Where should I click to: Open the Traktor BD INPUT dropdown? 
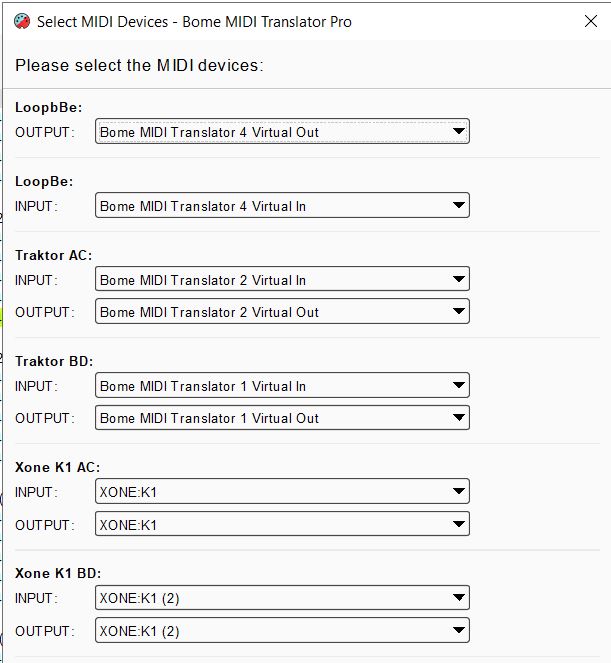(x=281, y=386)
